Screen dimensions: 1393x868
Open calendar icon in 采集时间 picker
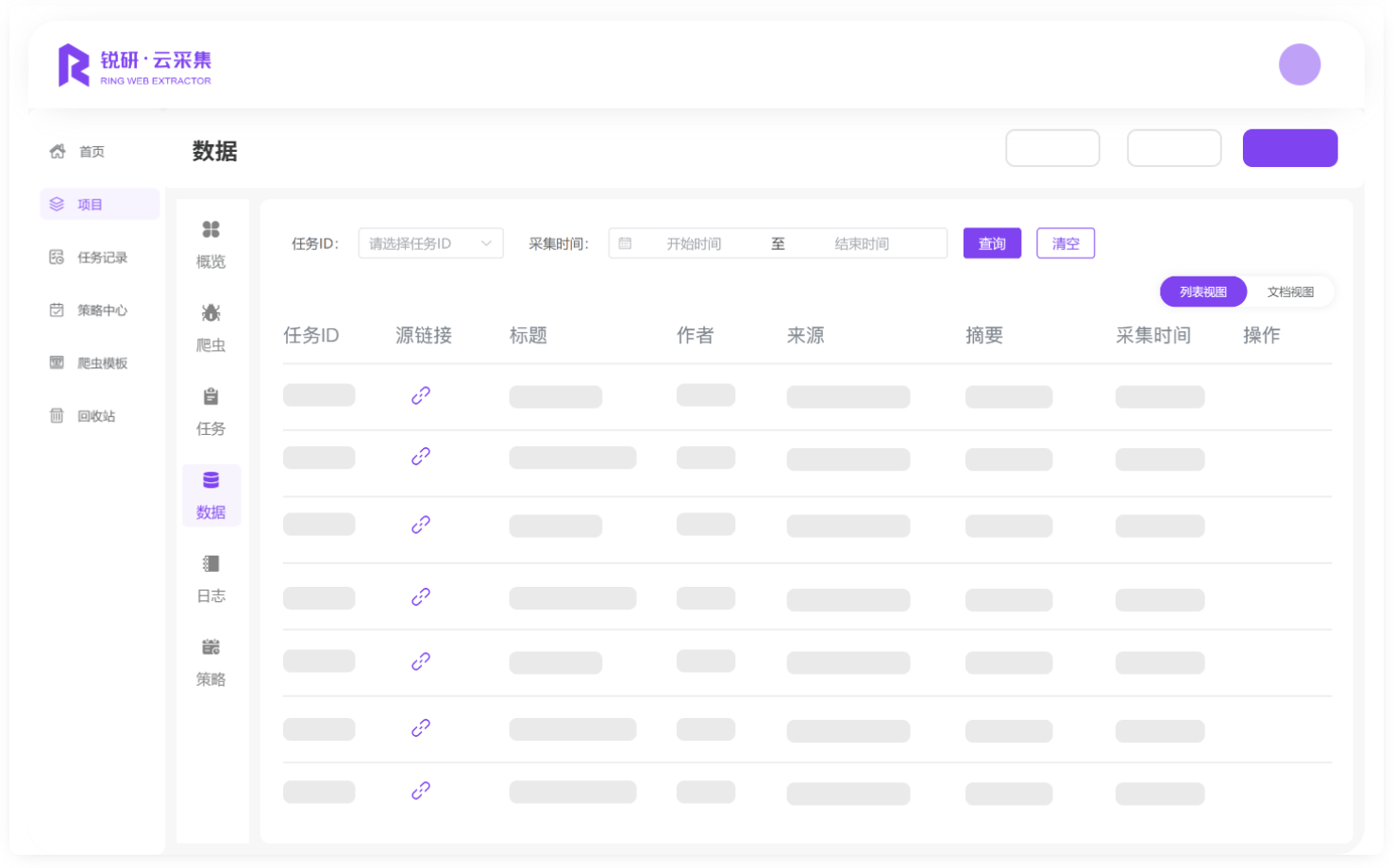point(625,243)
